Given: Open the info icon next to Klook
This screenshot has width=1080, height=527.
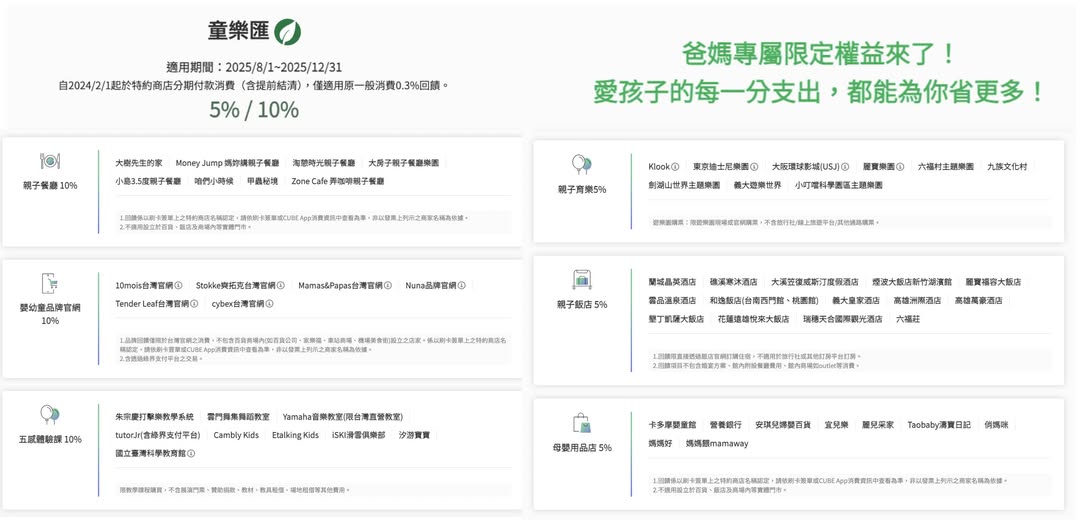Looking at the screenshot, I should click(x=676, y=167).
